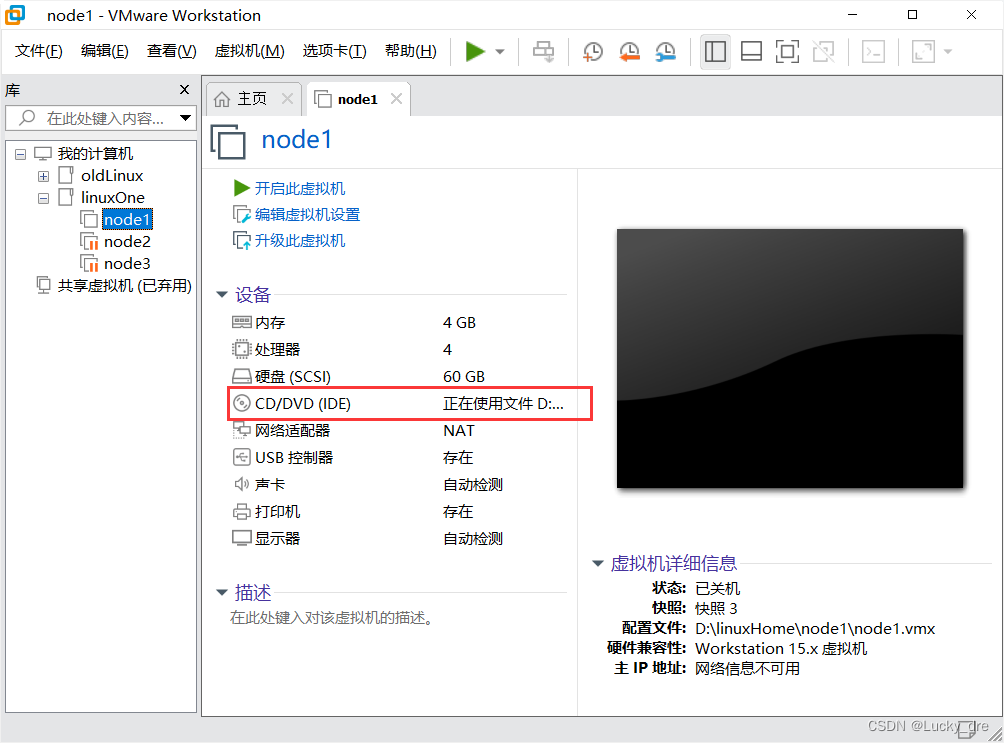
Task: Click the 显示器 display device row
Action: 398,538
